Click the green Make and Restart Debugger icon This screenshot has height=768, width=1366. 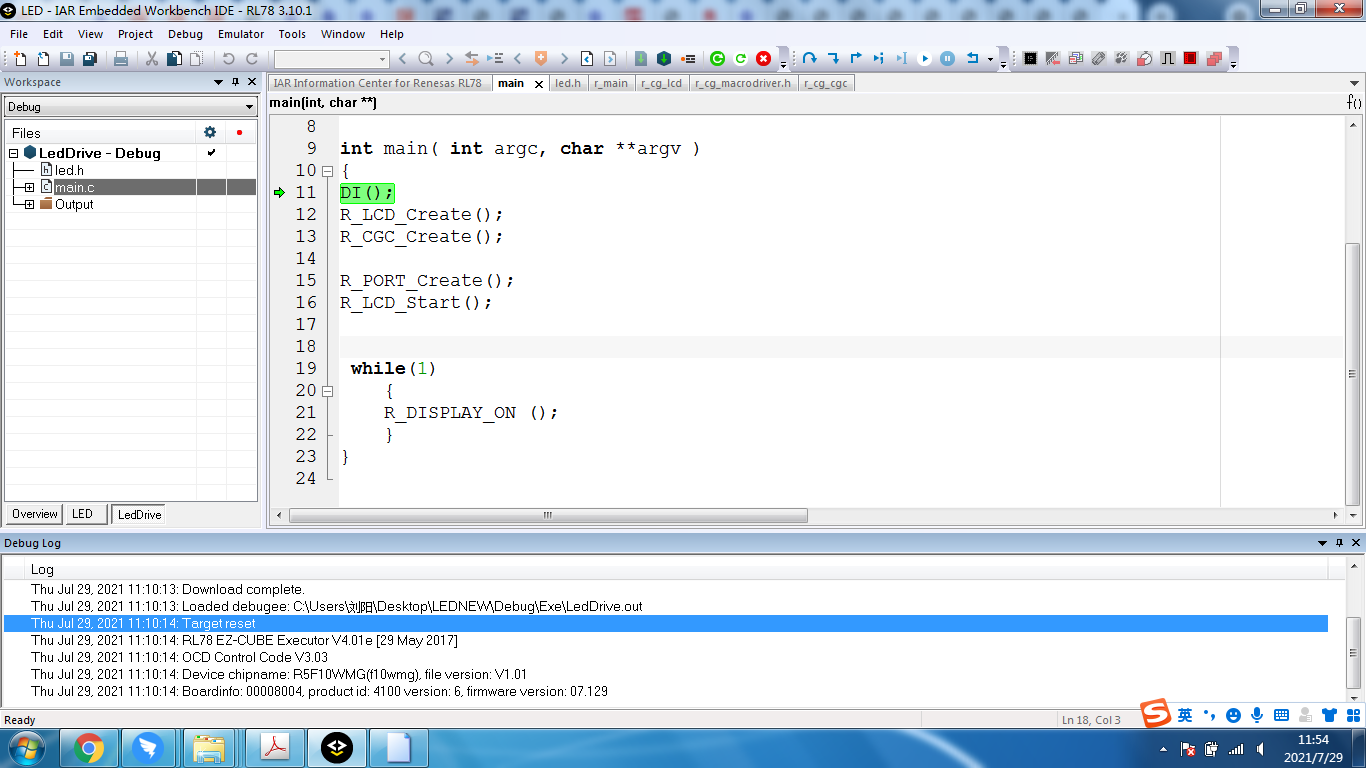click(717, 59)
